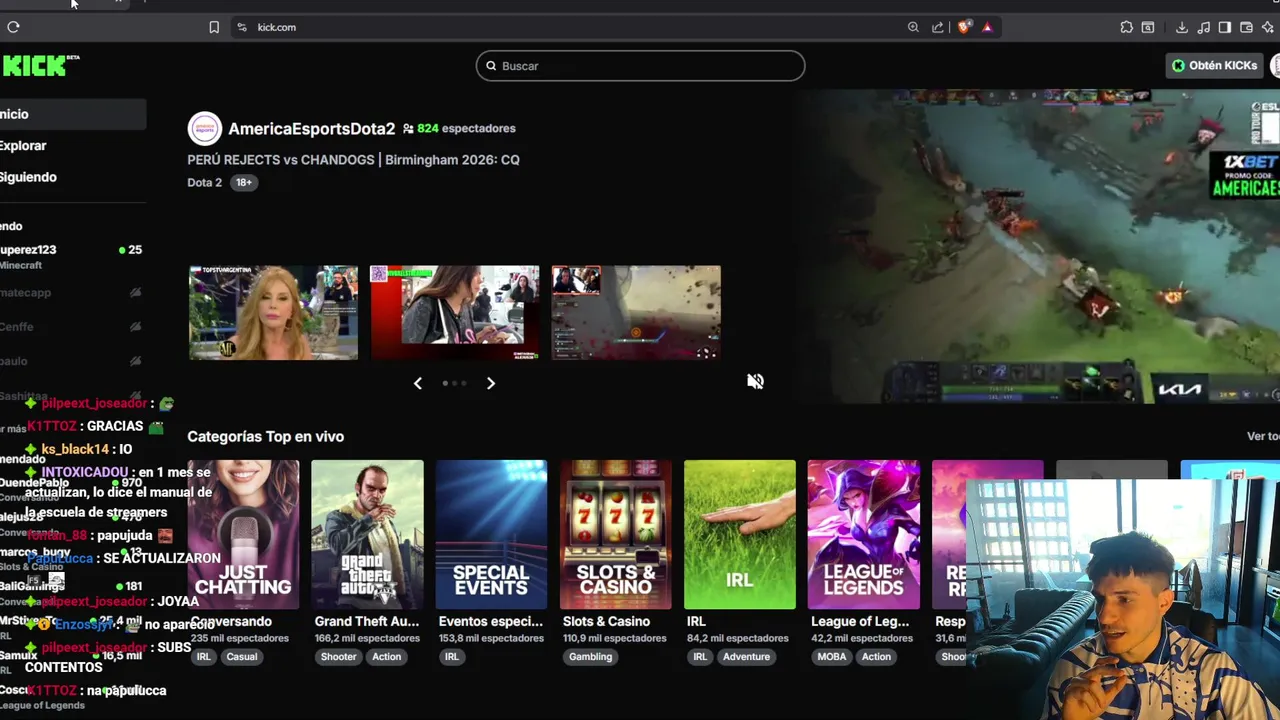Click the Action tag under Grand Theft Auto
This screenshot has width=1280, height=720.
tap(386, 657)
